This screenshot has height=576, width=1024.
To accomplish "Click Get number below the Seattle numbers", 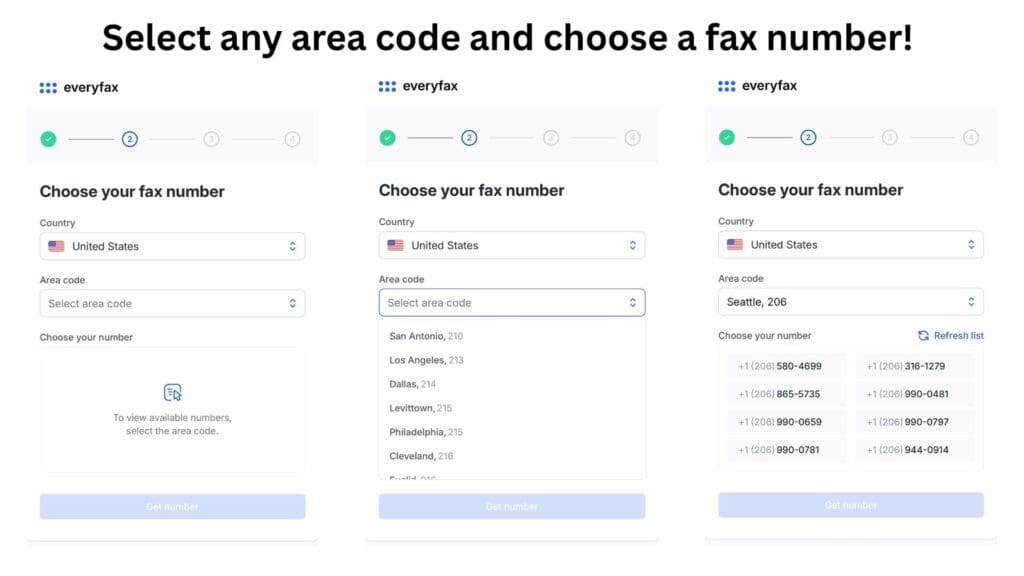I will pyautogui.click(x=850, y=505).
